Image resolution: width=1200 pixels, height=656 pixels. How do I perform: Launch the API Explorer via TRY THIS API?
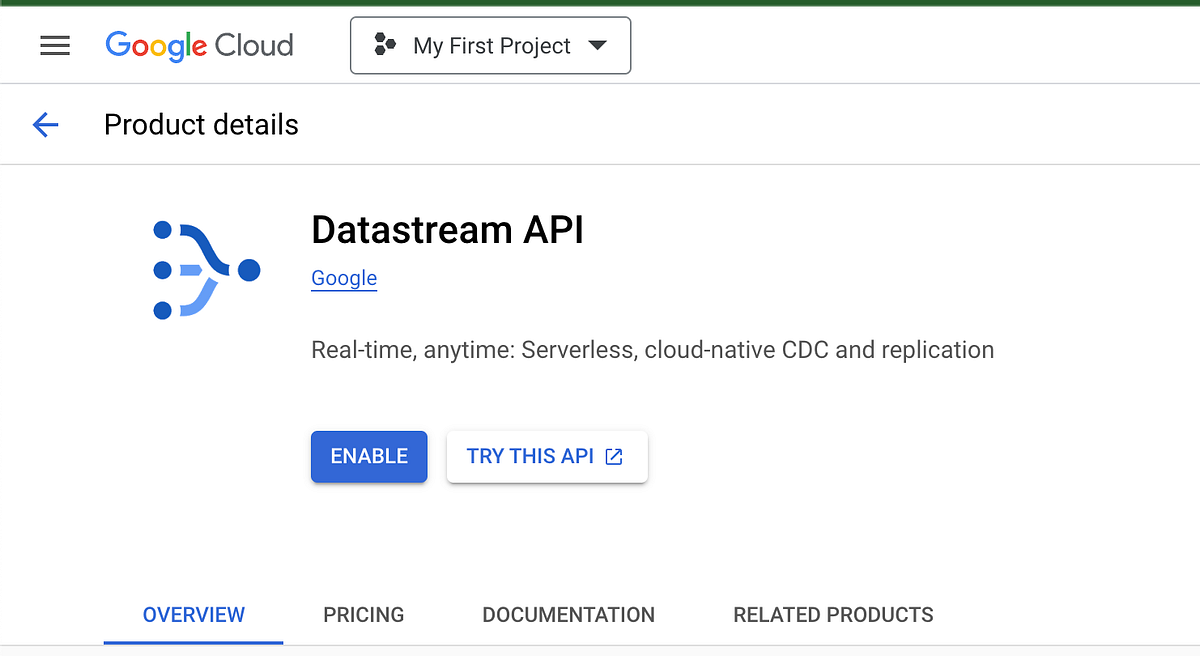547,456
